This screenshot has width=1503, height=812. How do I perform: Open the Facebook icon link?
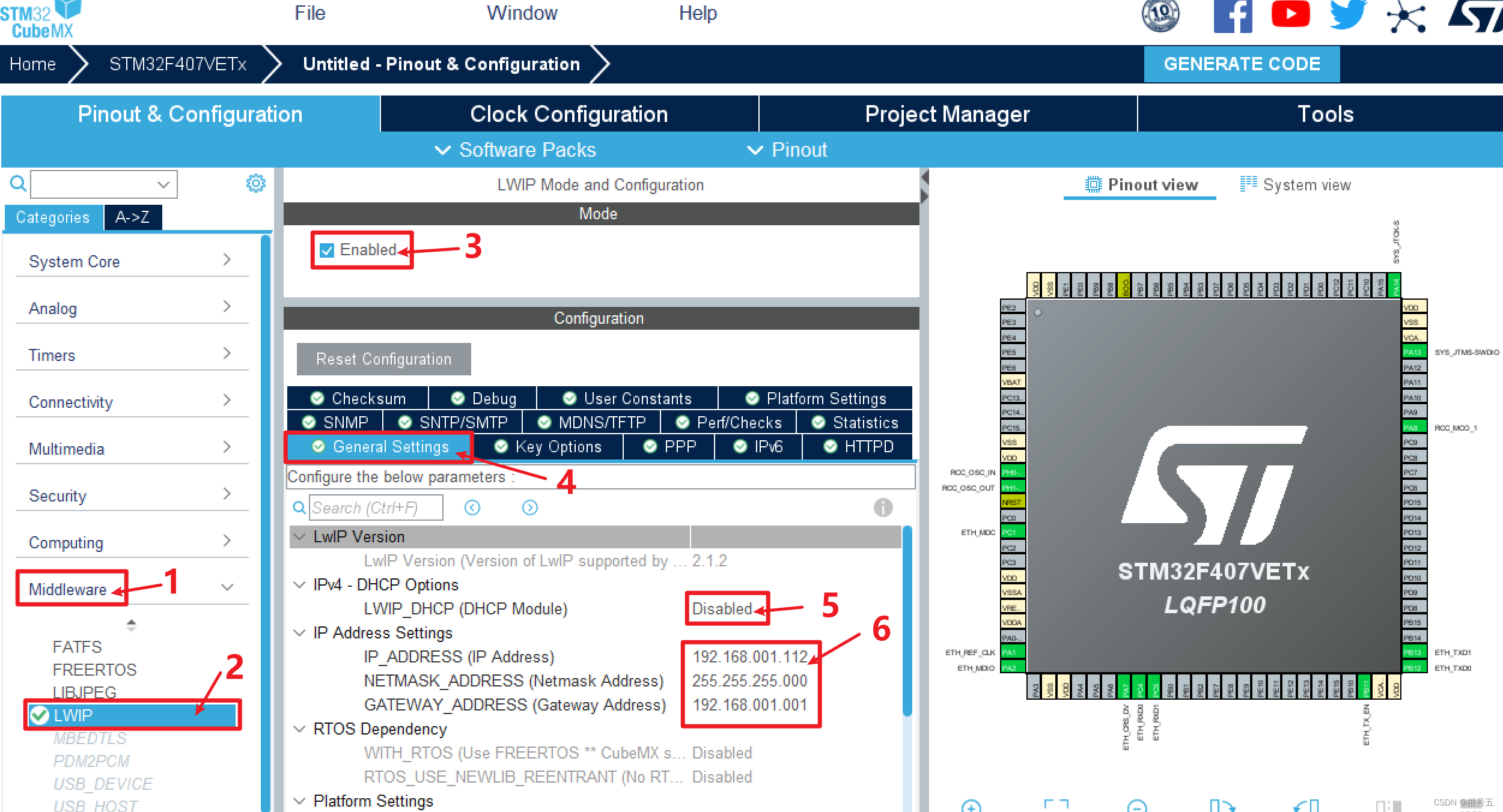pyautogui.click(x=1233, y=16)
